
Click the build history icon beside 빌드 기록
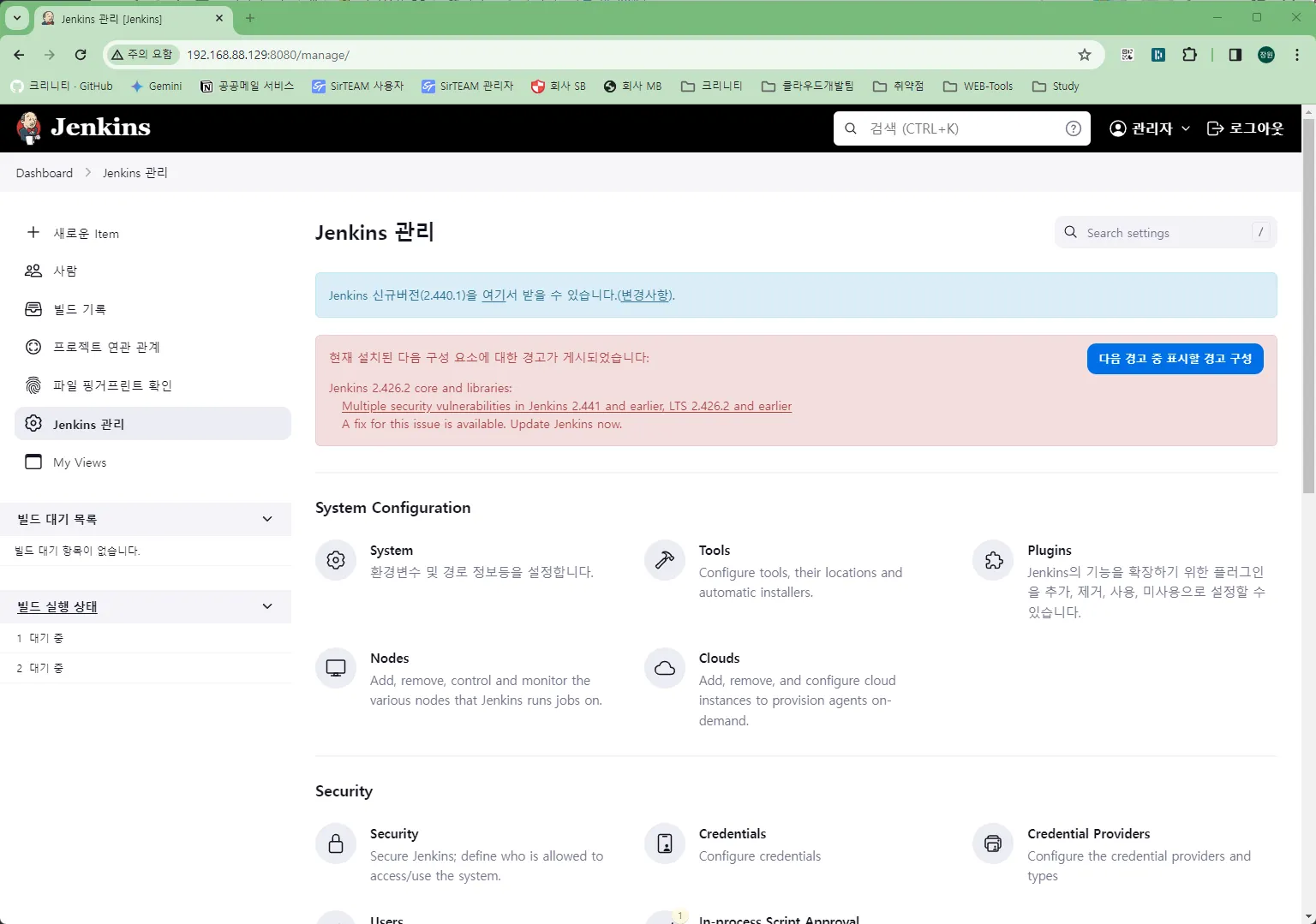click(x=33, y=309)
